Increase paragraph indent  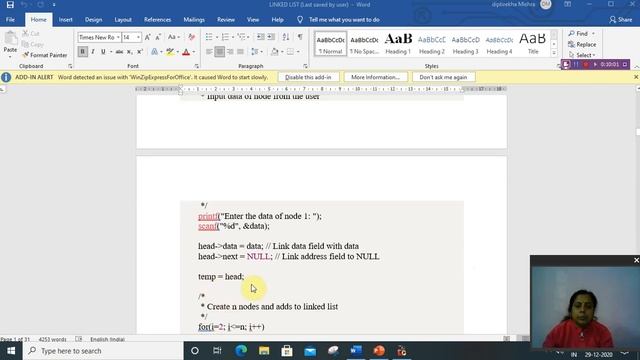point(271,37)
